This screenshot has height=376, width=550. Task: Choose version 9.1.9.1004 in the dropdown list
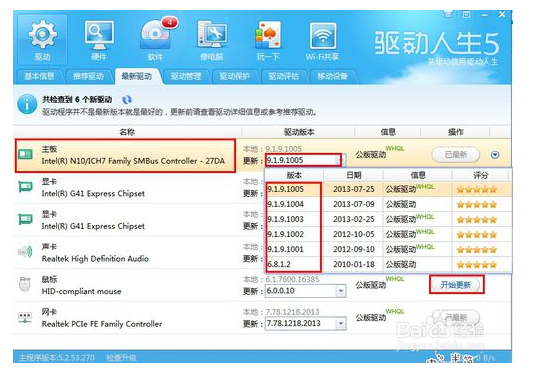pyautogui.click(x=285, y=204)
